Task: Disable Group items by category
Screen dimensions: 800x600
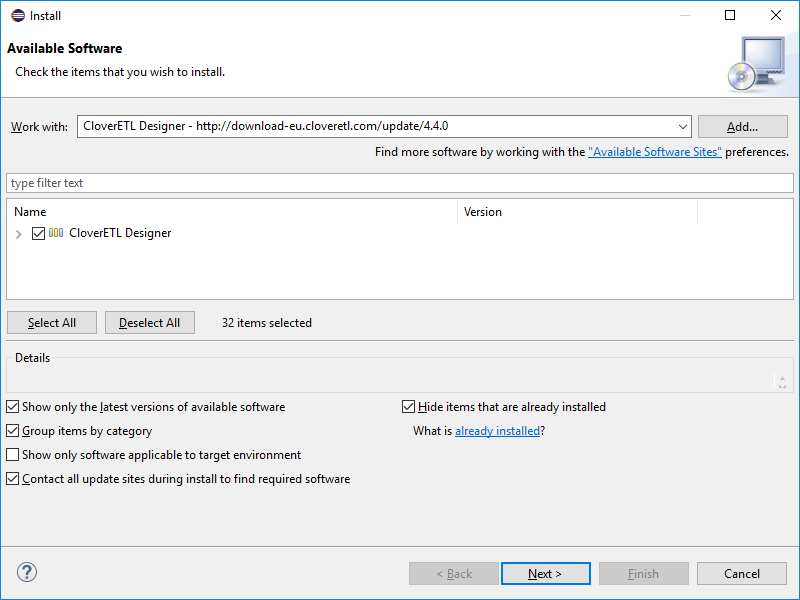Action: point(13,431)
